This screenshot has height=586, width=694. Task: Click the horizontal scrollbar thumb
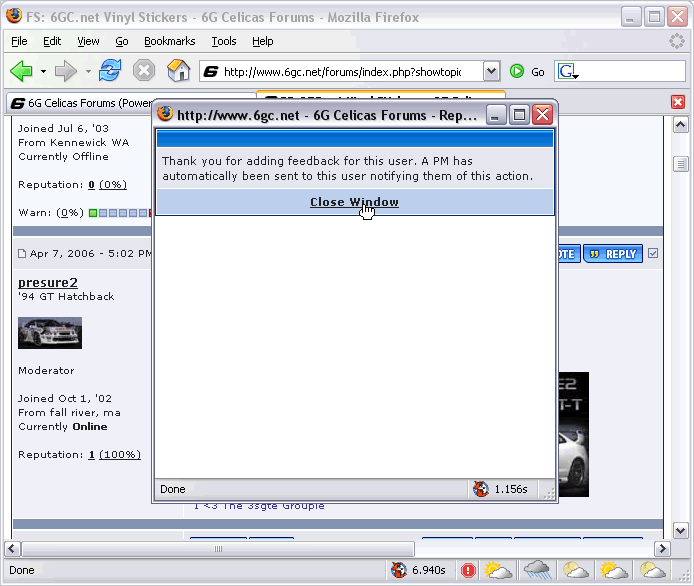tap(218, 549)
